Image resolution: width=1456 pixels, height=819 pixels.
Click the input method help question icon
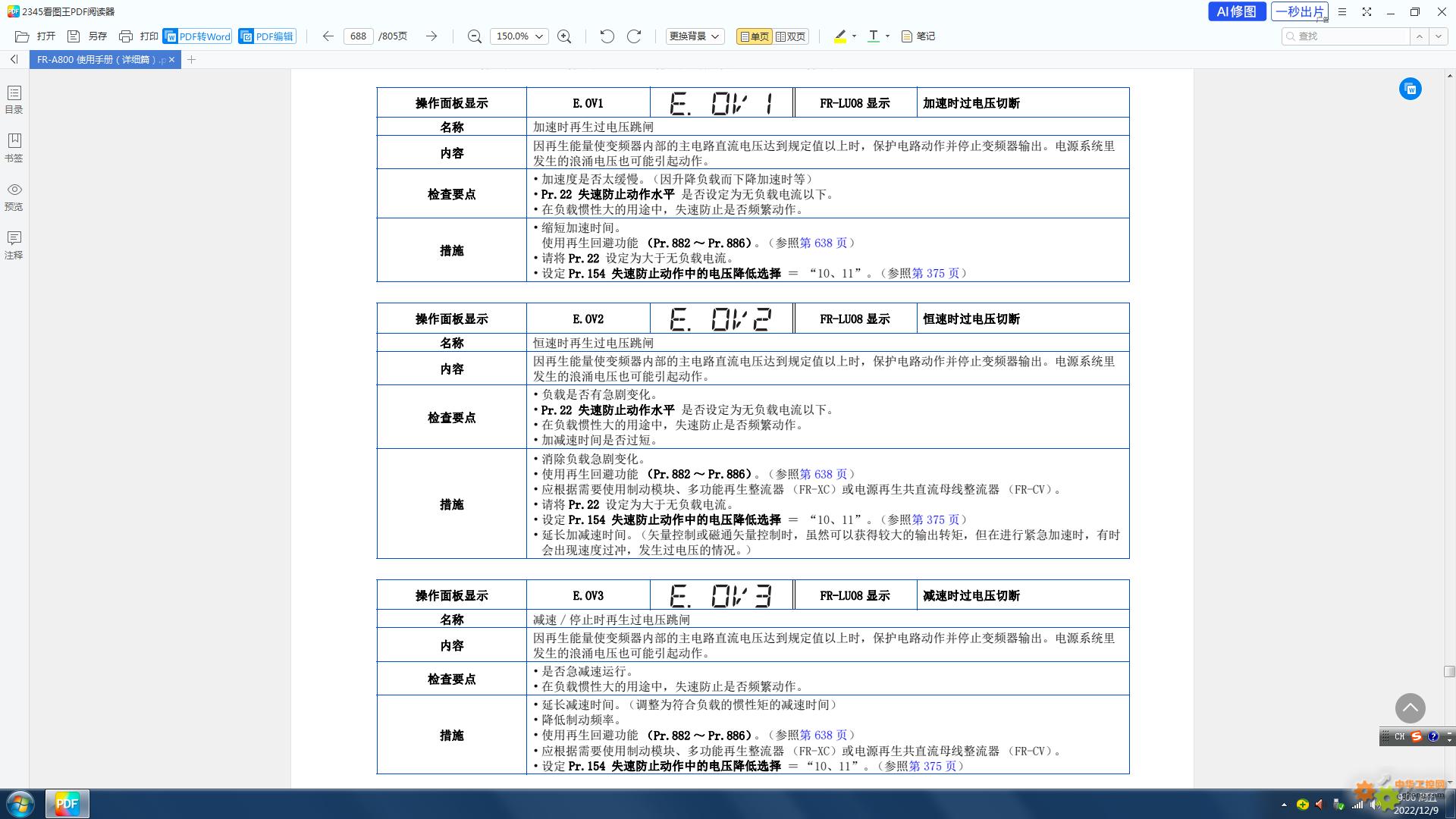[x=1432, y=736]
